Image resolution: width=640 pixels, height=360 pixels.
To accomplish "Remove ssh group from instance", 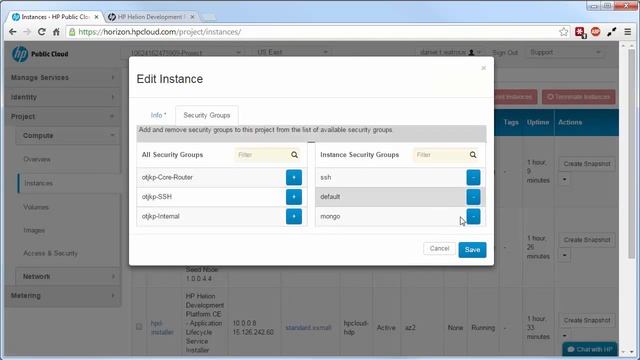I will (x=473, y=178).
